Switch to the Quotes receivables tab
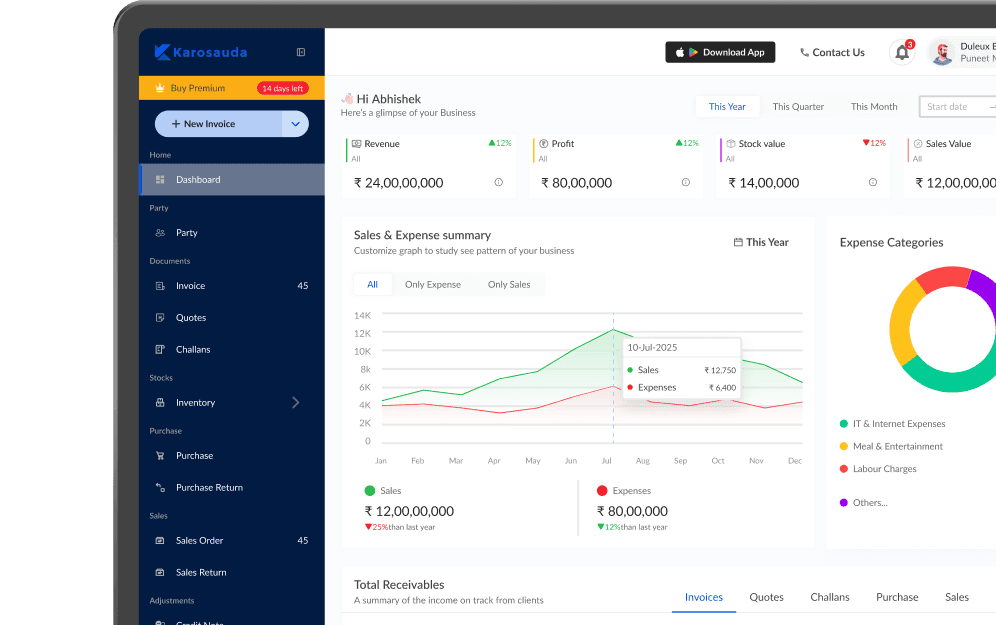The width and height of the screenshot is (996, 625). click(x=766, y=597)
